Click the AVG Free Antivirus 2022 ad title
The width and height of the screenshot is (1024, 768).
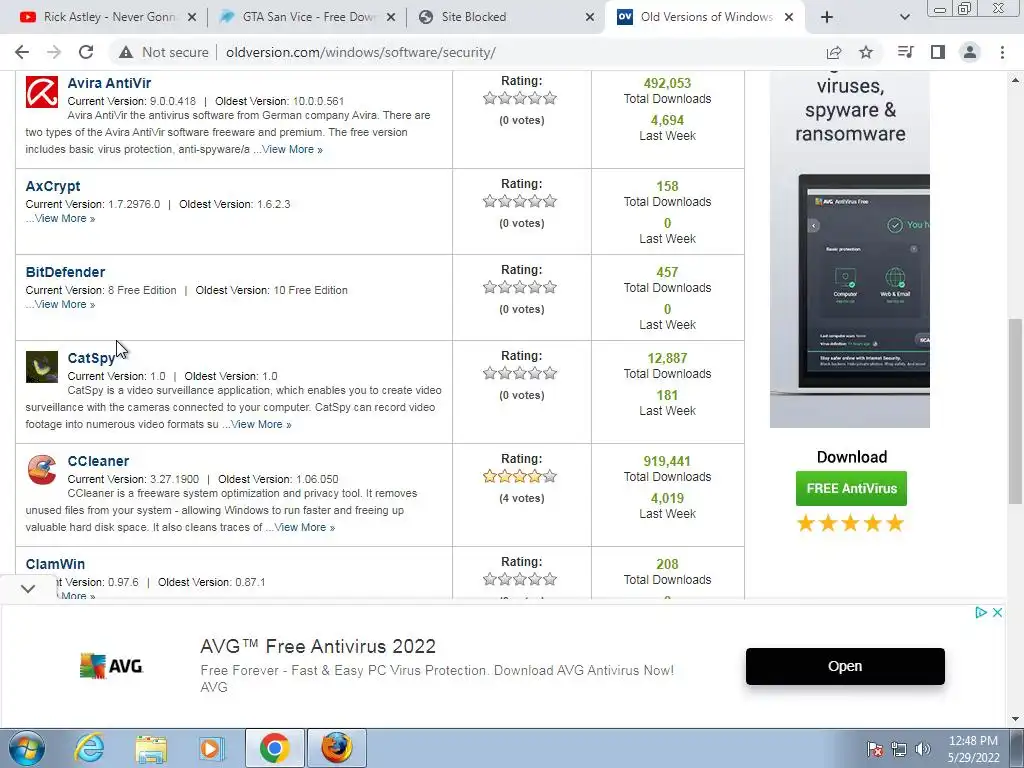(317, 647)
